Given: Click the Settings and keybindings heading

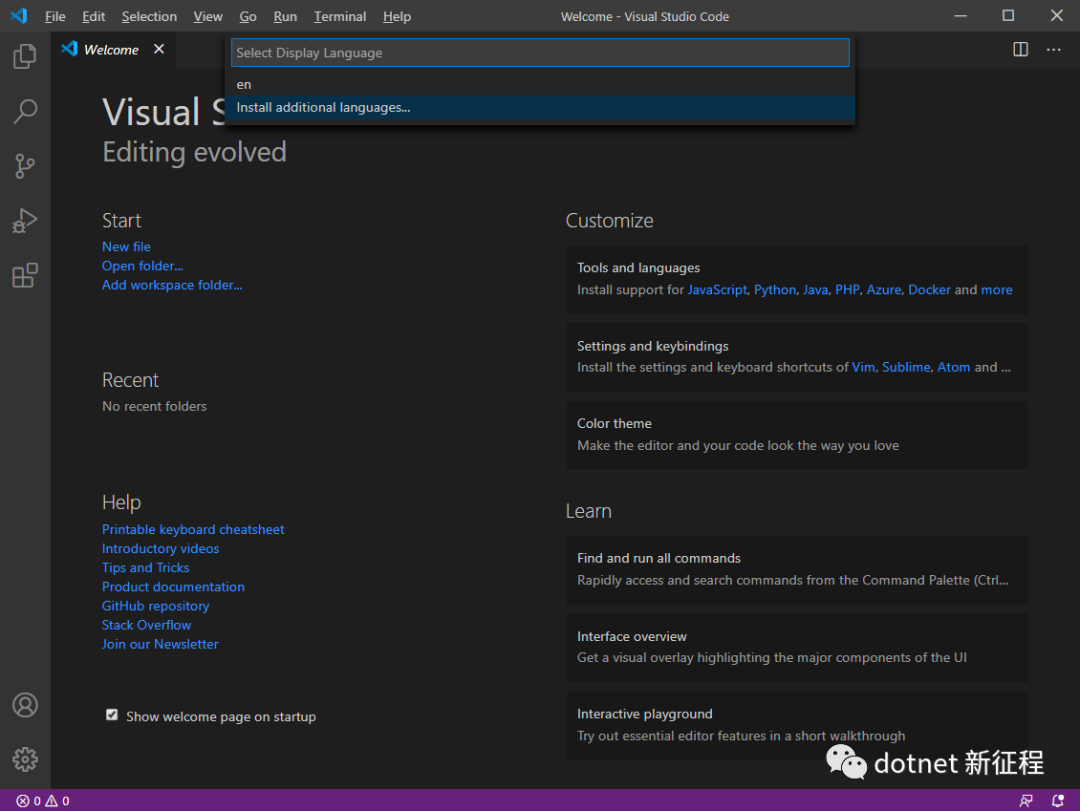Looking at the screenshot, I should coord(652,346).
